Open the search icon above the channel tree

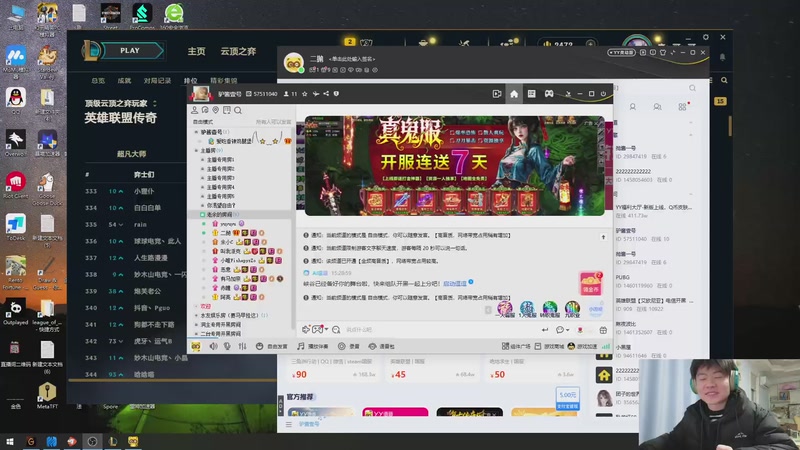[x=238, y=110]
